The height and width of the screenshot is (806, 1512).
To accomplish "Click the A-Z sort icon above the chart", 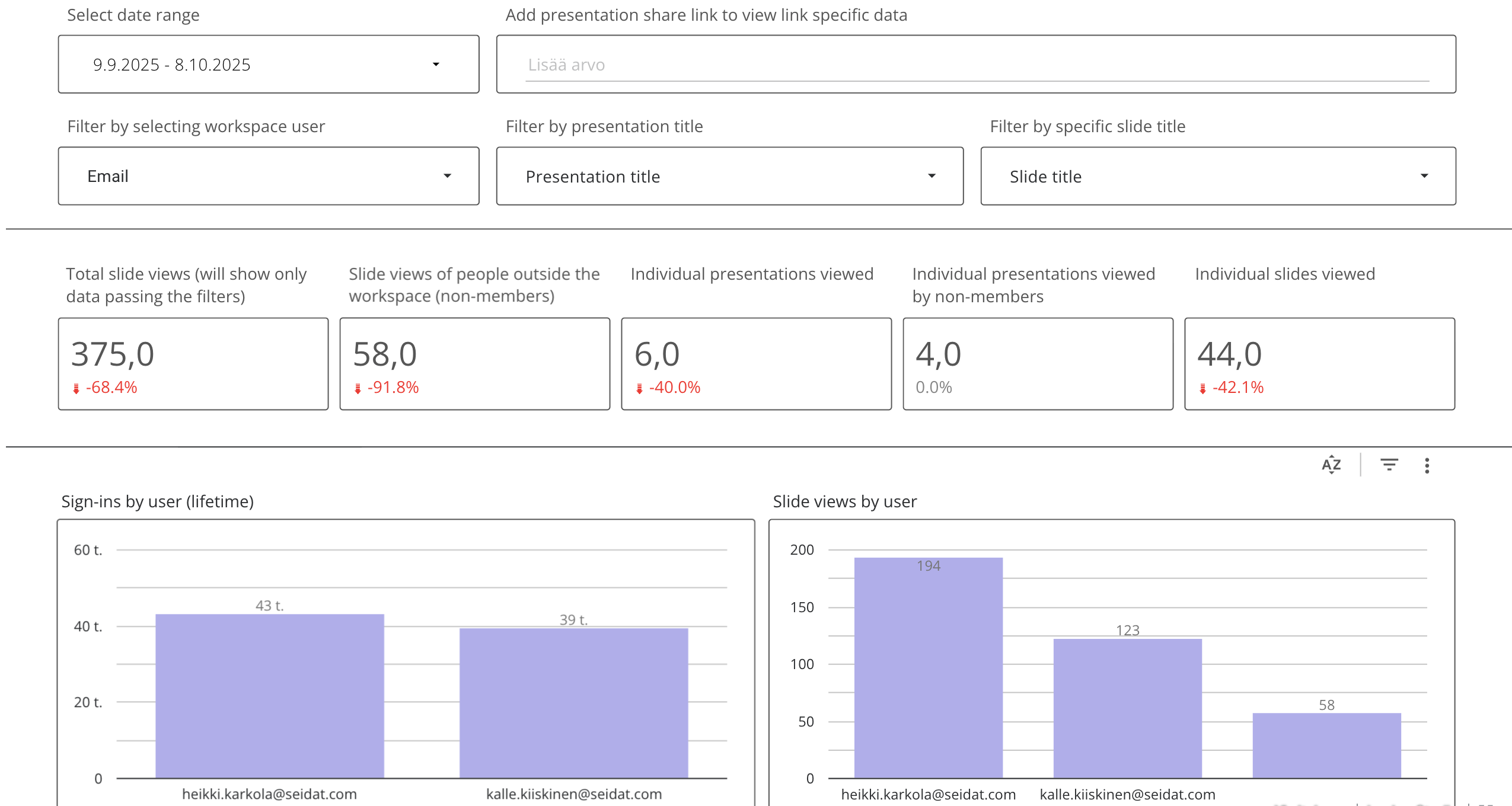I will point(1331,465).
